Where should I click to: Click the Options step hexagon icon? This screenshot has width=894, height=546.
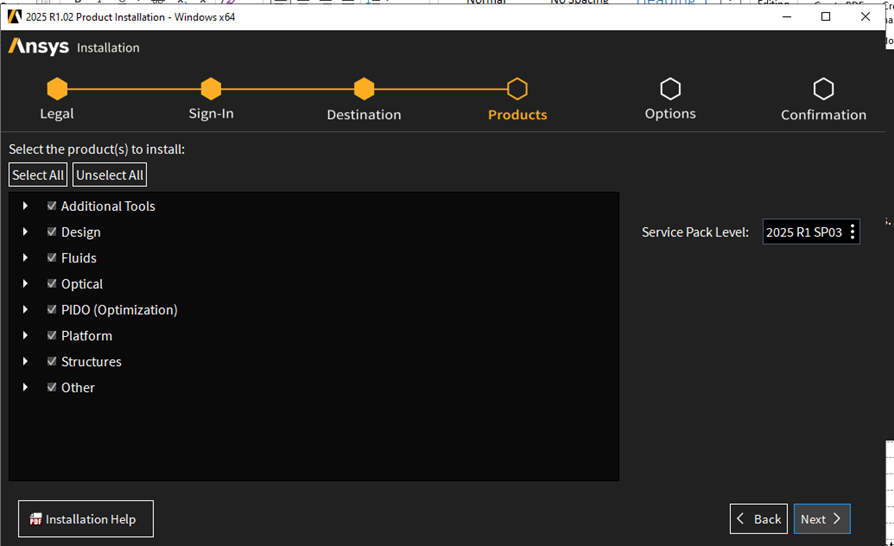(670, 89)
